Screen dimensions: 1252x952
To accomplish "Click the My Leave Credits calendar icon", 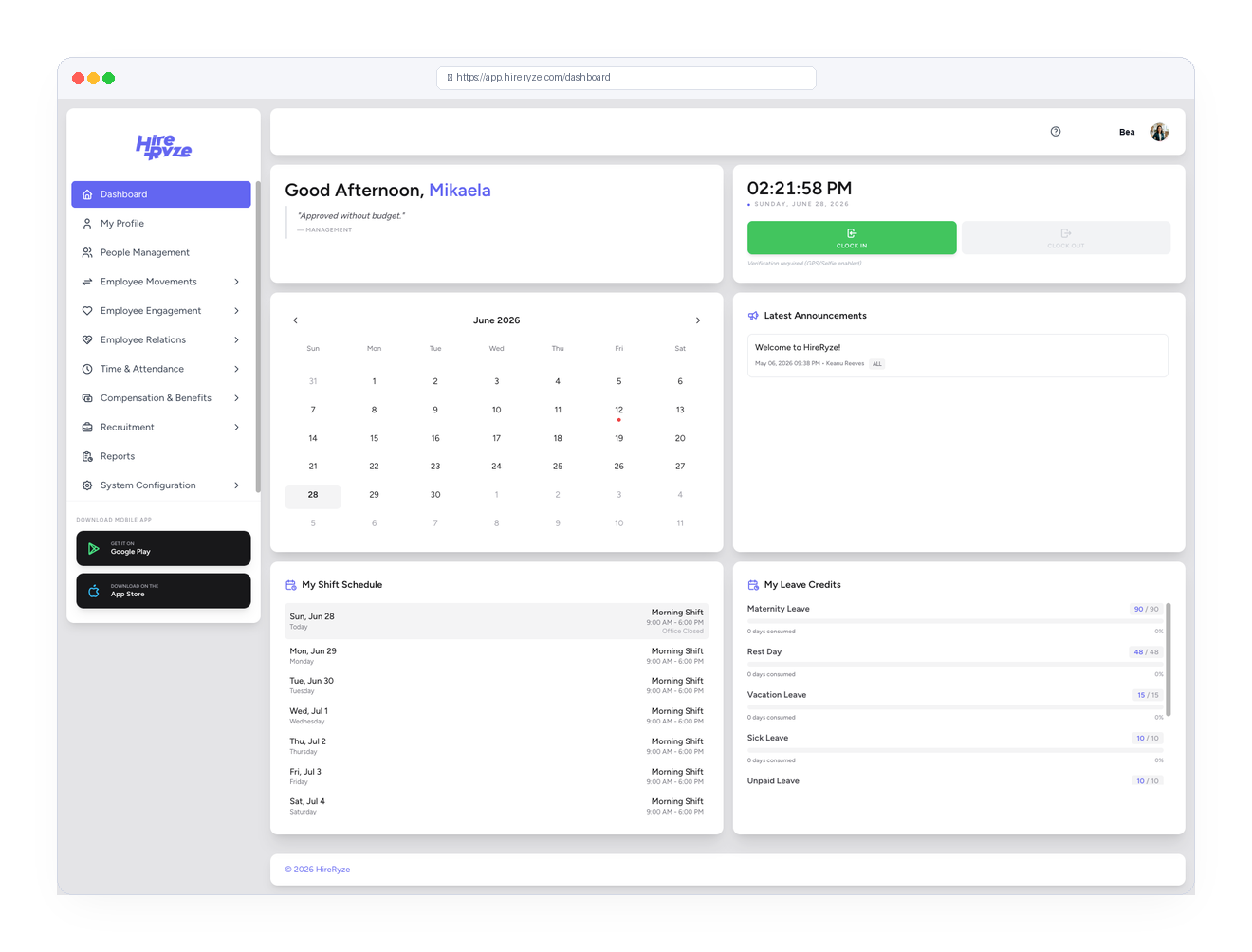I will tap(753, 585).
